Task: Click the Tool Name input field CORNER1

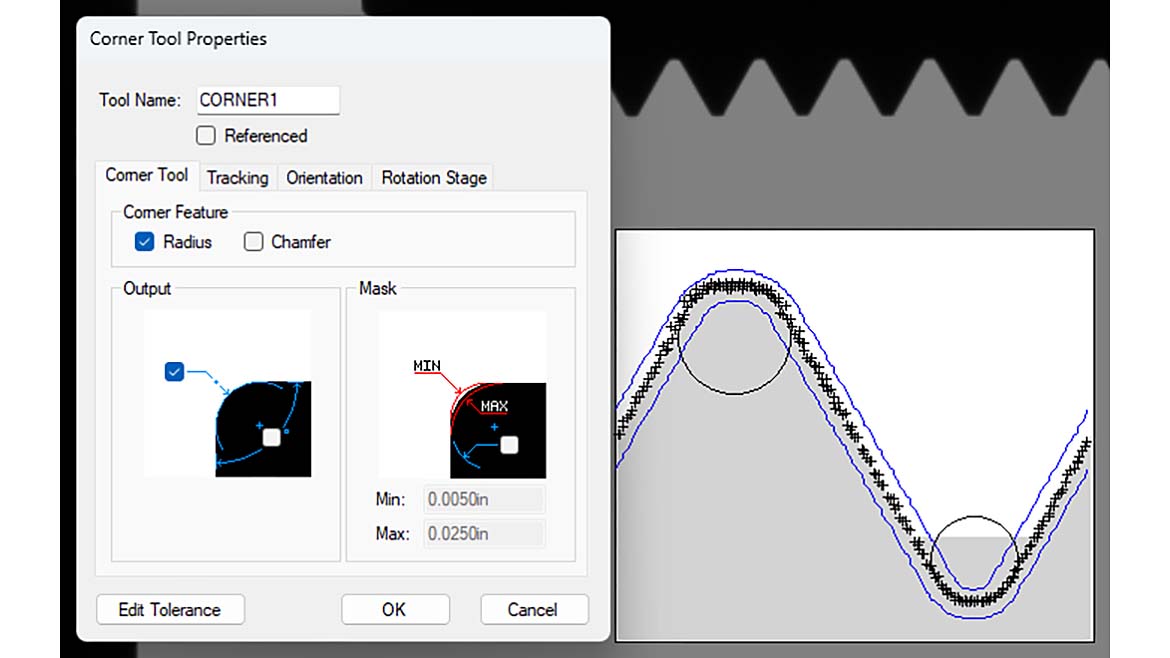Action: pos(268,100)
